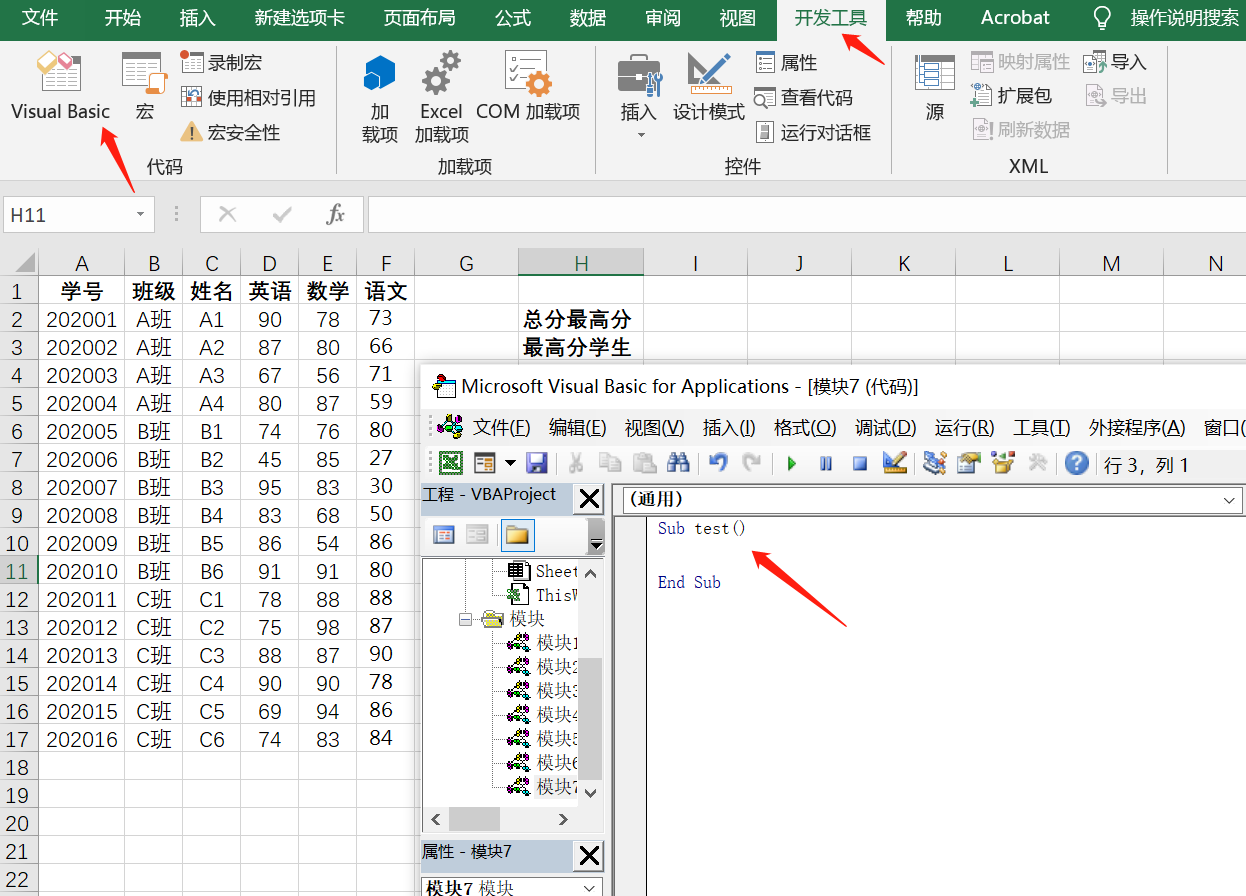Image resolution: width=1246 pixels, height=896 pixels.
Task: Run the macro with the green play icon
Action: 791,462
